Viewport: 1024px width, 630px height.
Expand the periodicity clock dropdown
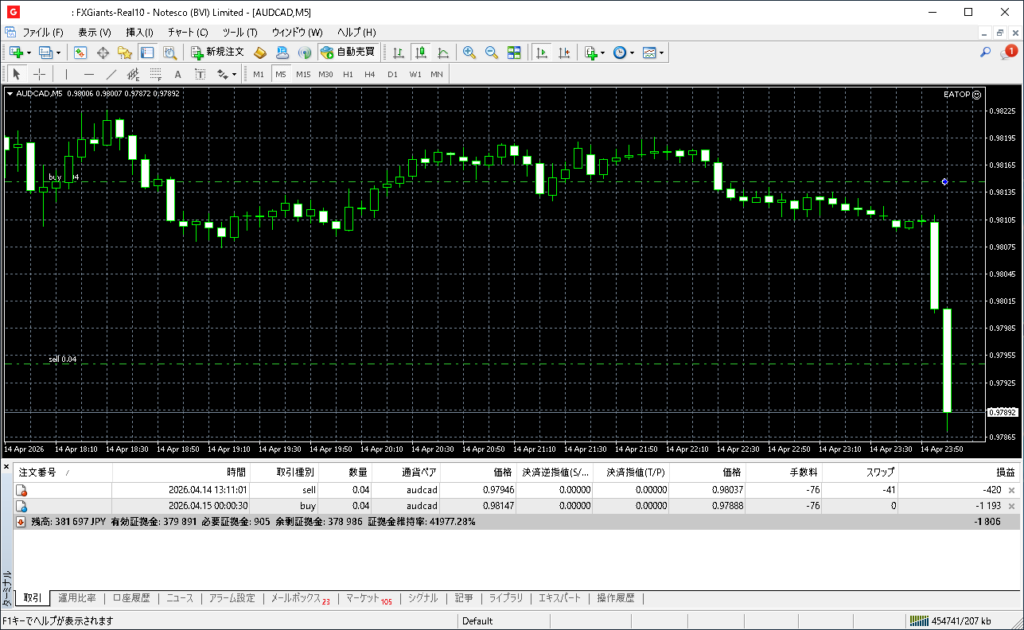click(x=632, y=53)
